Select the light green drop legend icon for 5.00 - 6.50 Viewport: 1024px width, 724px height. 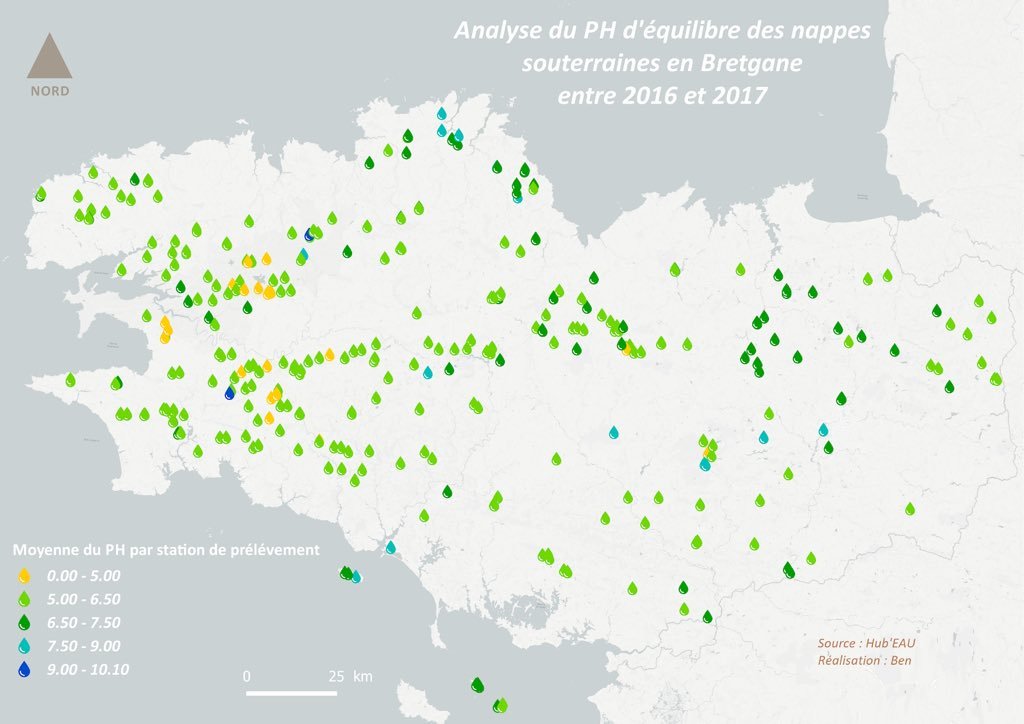pyautogui.click(x=24, y=599)
